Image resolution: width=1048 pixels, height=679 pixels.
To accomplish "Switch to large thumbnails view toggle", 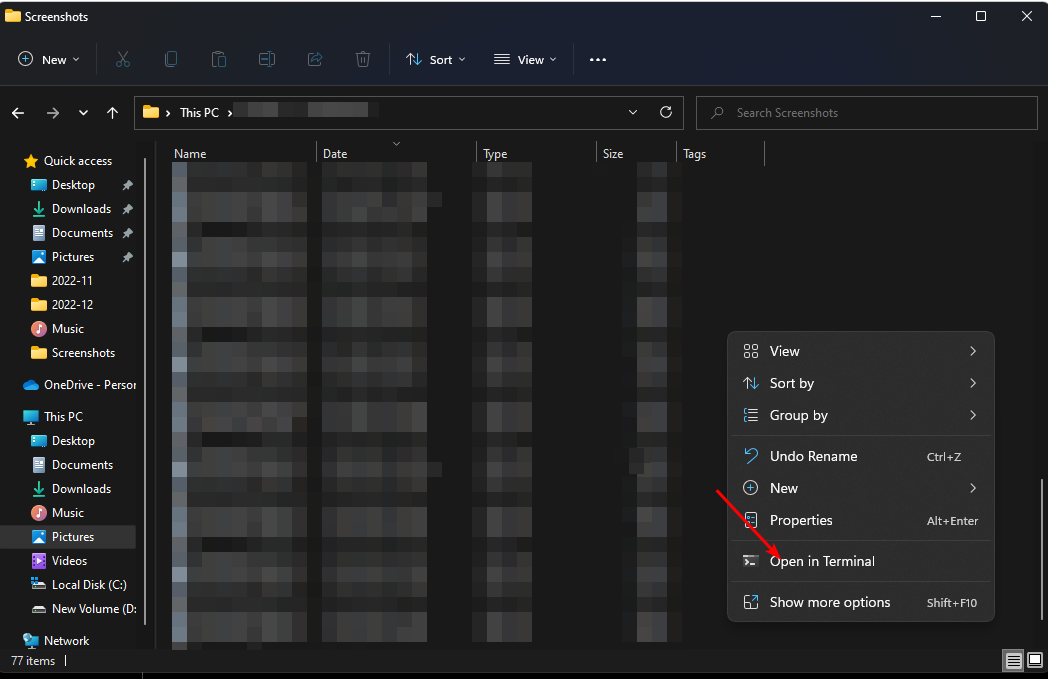I will [x=1035, y=661].
